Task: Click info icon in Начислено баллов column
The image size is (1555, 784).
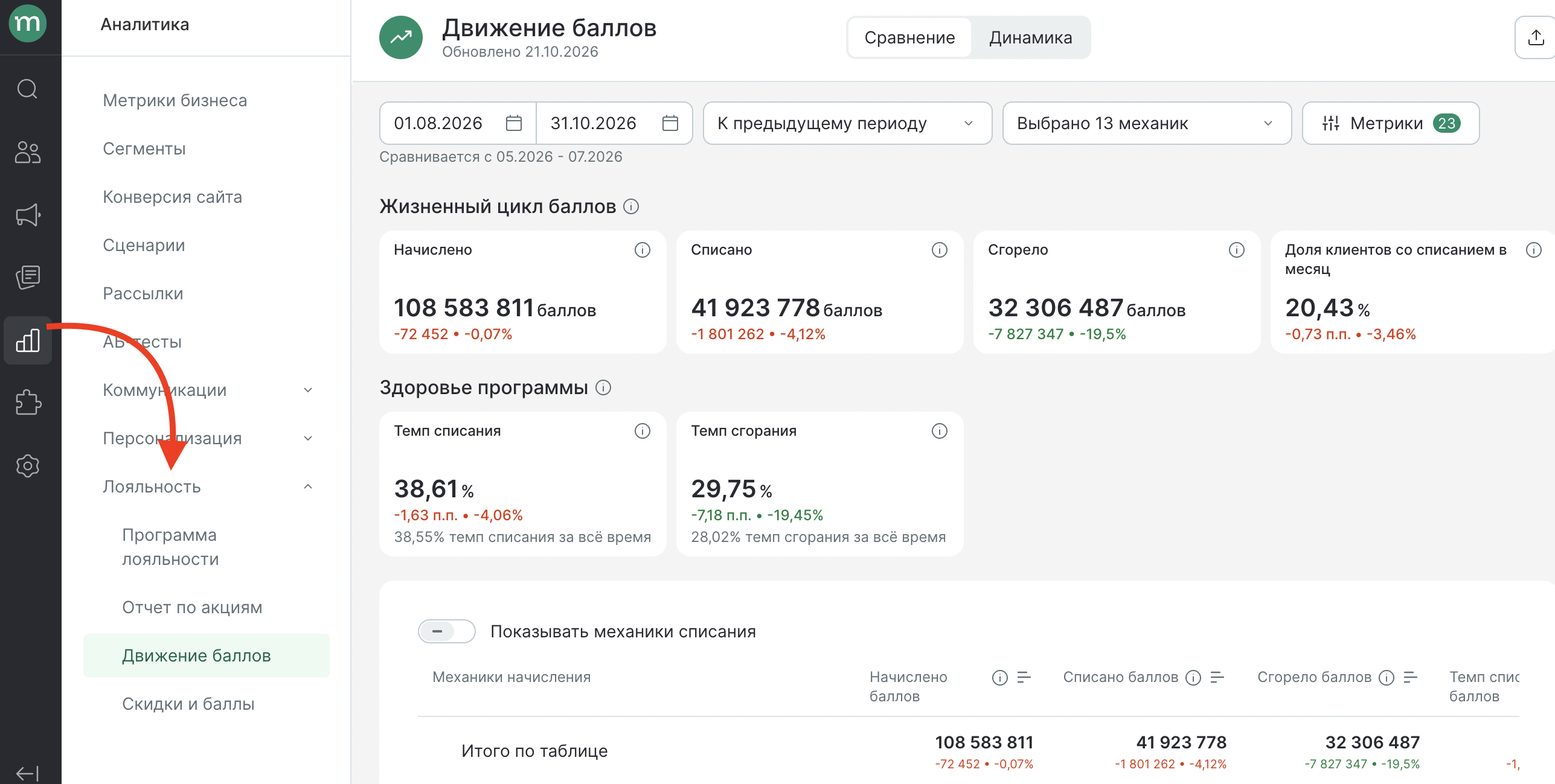Action: [1000, 678]
